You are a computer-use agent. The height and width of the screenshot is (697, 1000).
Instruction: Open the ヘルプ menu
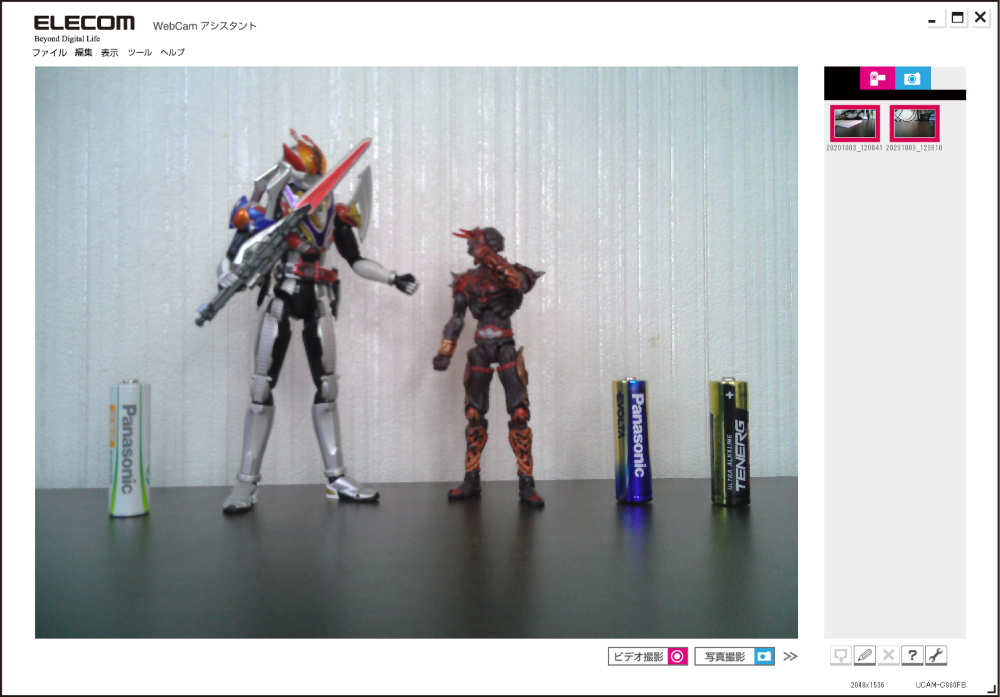(172, 52)
